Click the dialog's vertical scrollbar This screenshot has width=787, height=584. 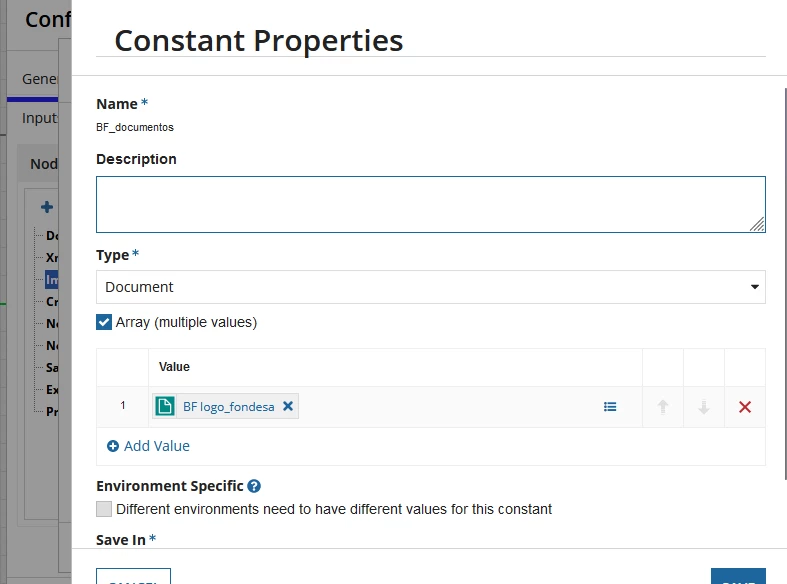[x=785, y=283]
